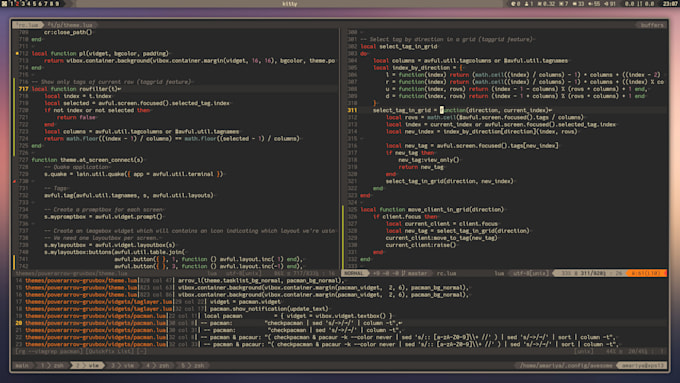
Task: Switch to tmux window 5 zsh
Action: coord(192,366)
